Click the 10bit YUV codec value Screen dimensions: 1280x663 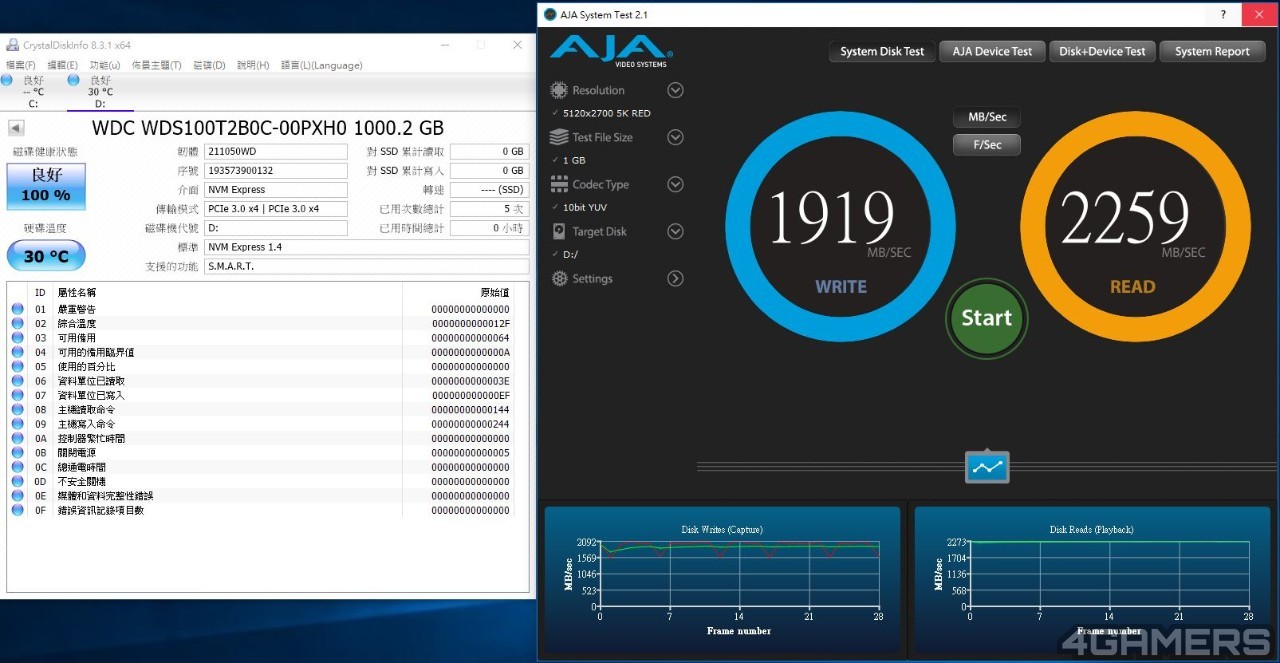pyautogui.click(x=585, y=208)
